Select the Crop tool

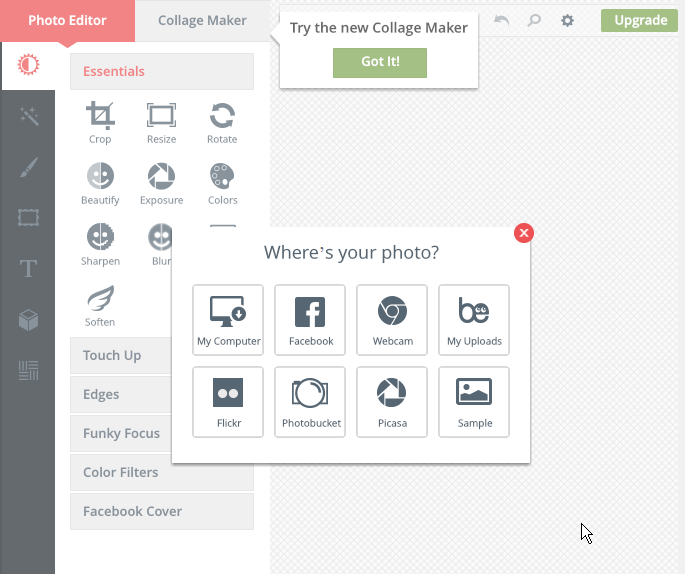point(100,122)
